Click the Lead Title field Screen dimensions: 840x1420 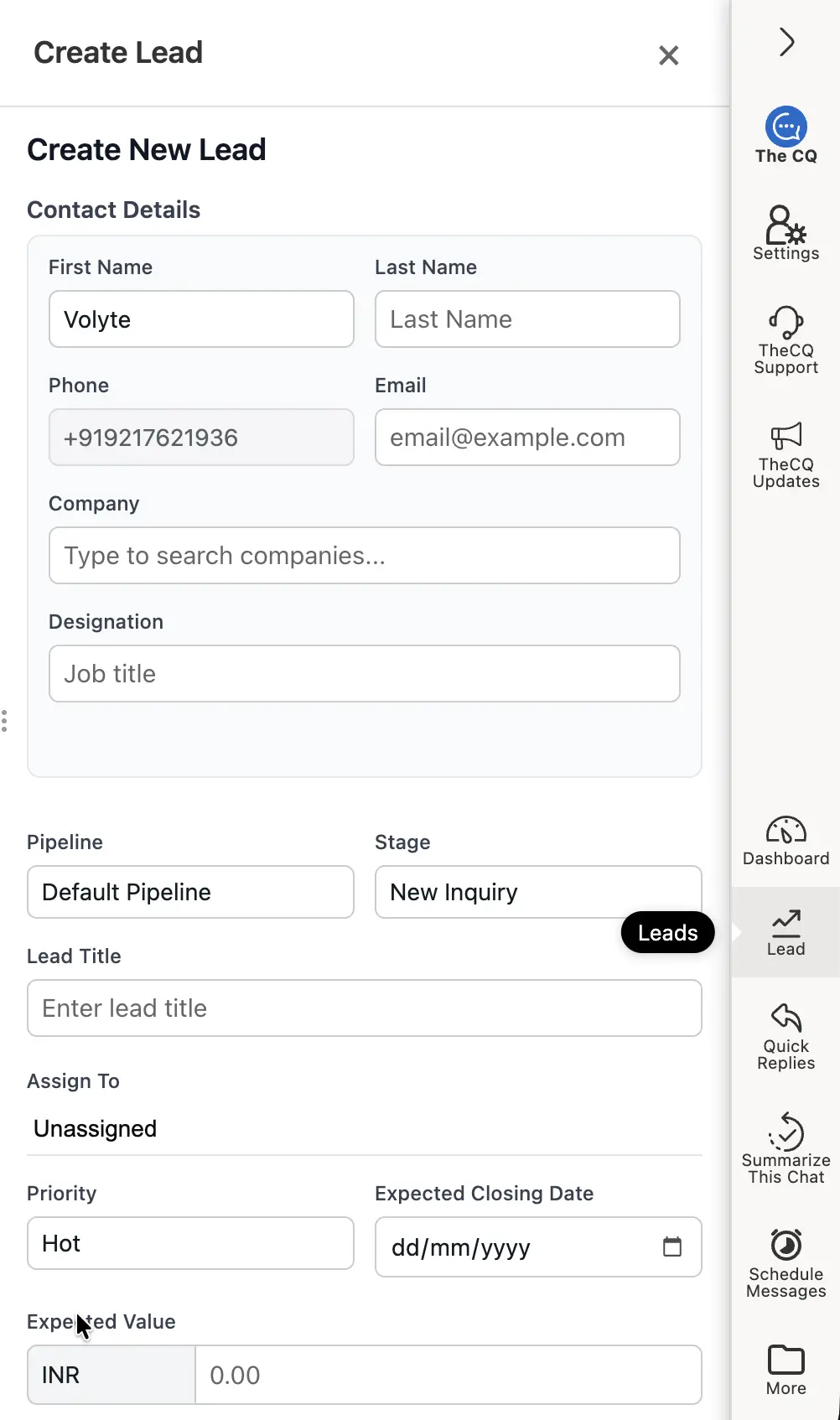point(365,1008)
